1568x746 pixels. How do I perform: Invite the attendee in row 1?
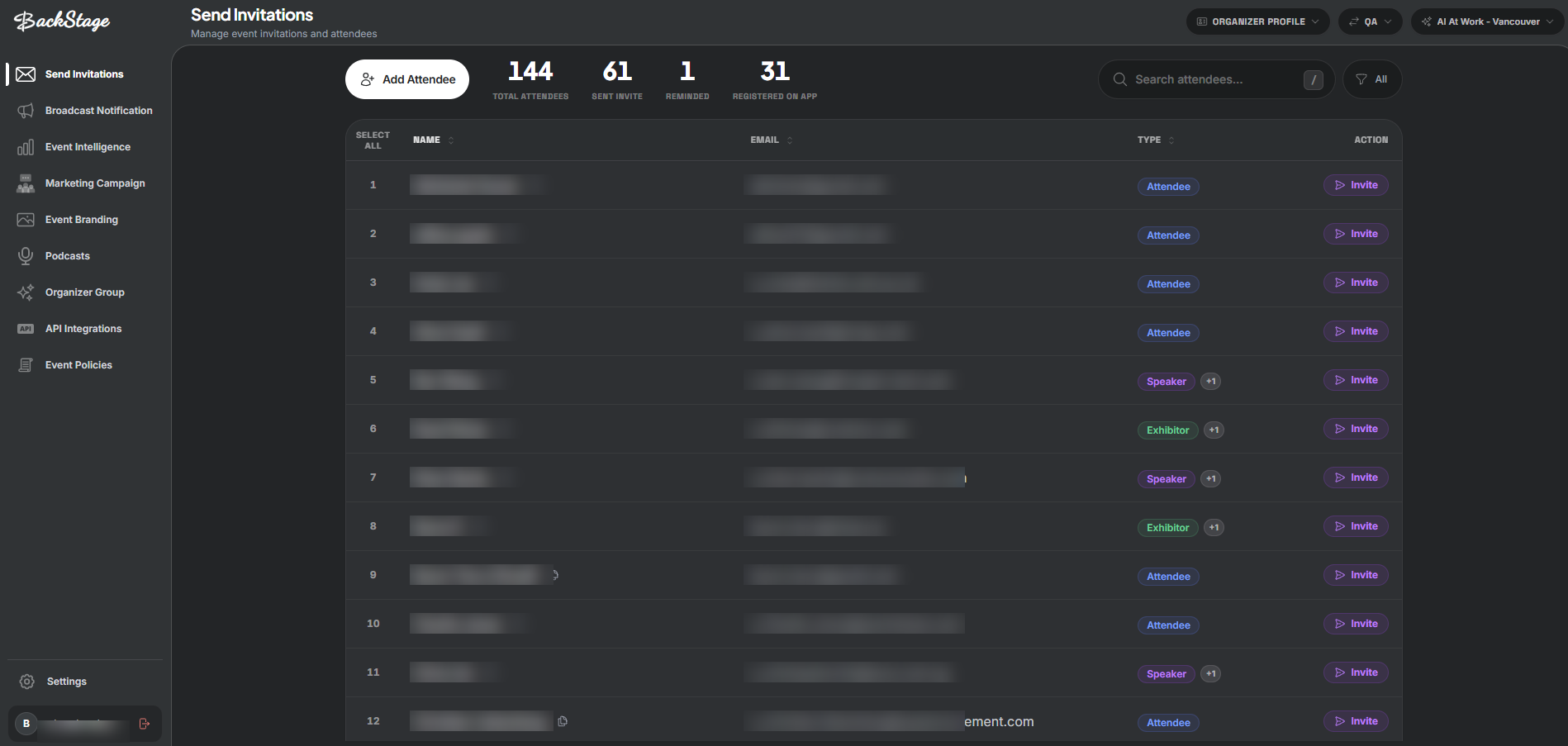click(1356, 185)
